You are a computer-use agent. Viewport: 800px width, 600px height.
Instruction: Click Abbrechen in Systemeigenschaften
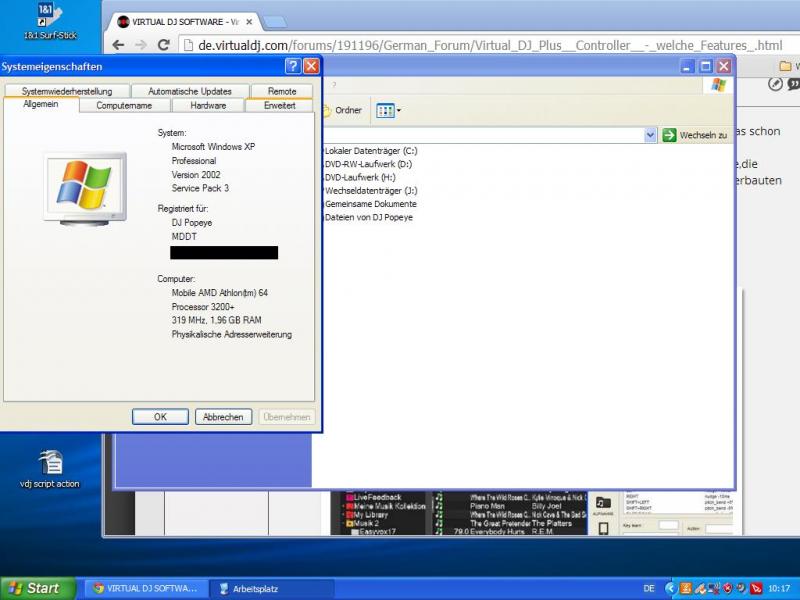tap(223, 417)
